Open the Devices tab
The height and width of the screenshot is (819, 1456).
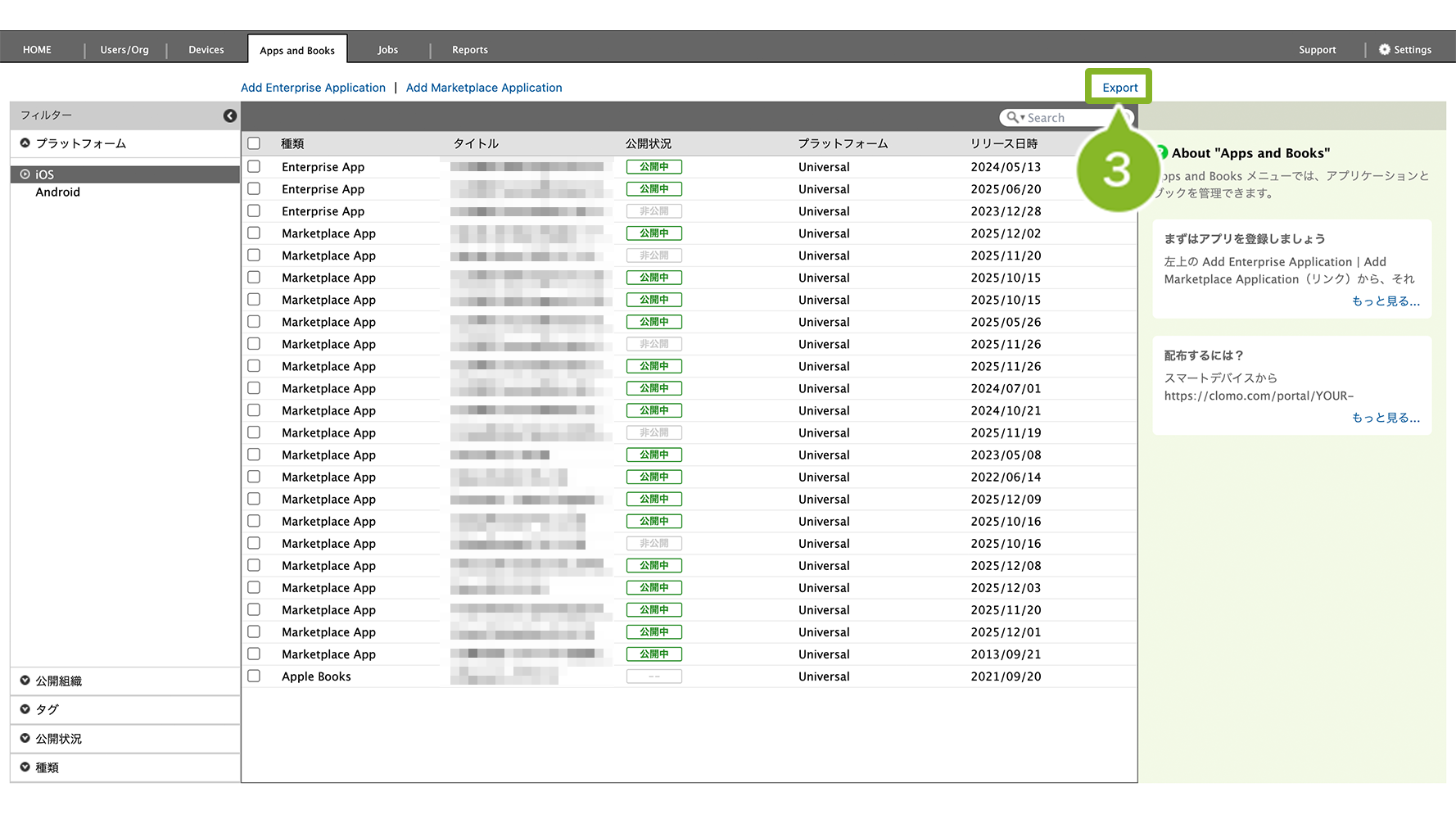[206, 50]
